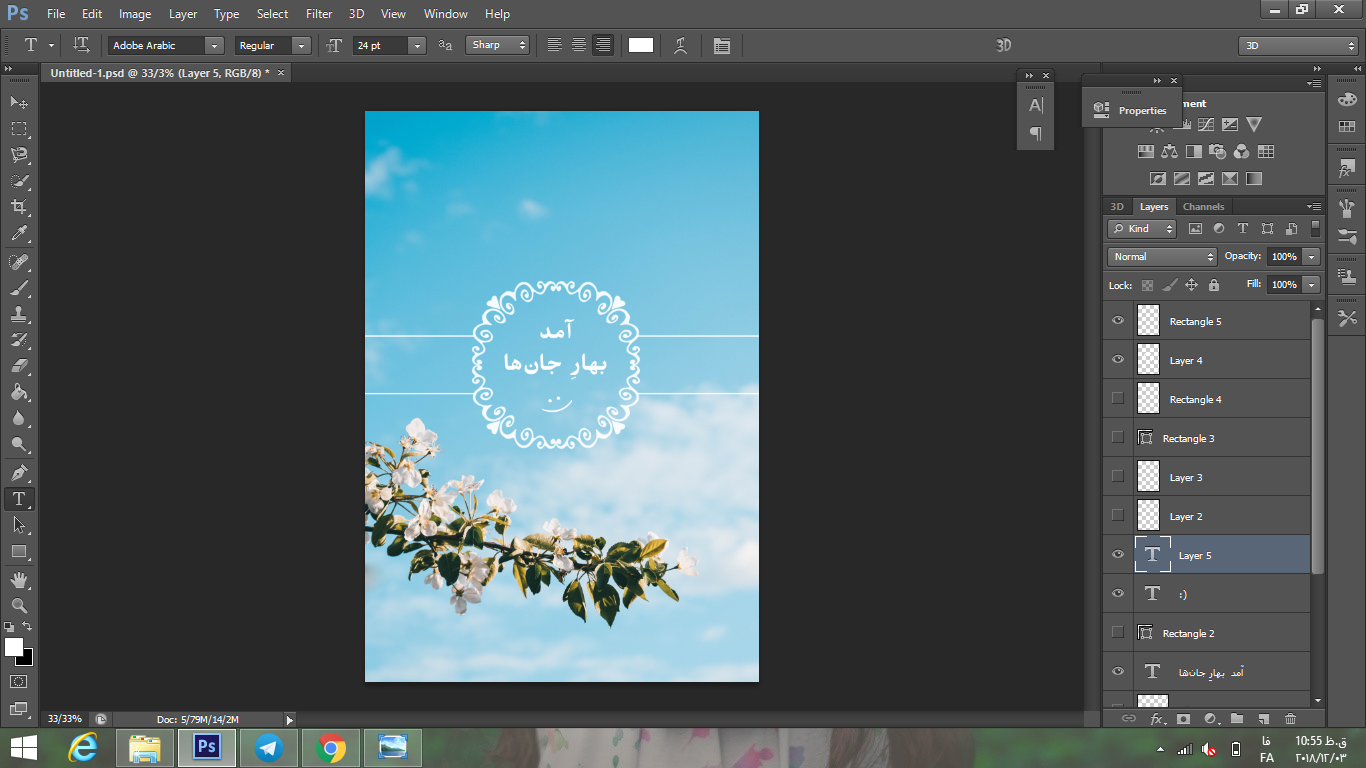Open the Filter menu
Viewport: 1366px width, 768px height.
(x=319, y=14)
